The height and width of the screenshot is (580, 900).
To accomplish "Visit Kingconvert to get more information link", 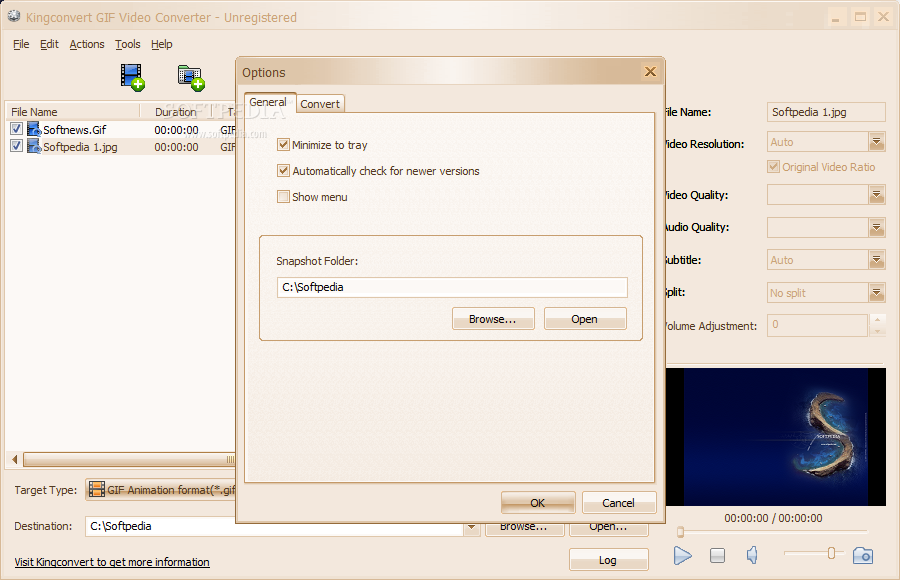I will 112,562.
